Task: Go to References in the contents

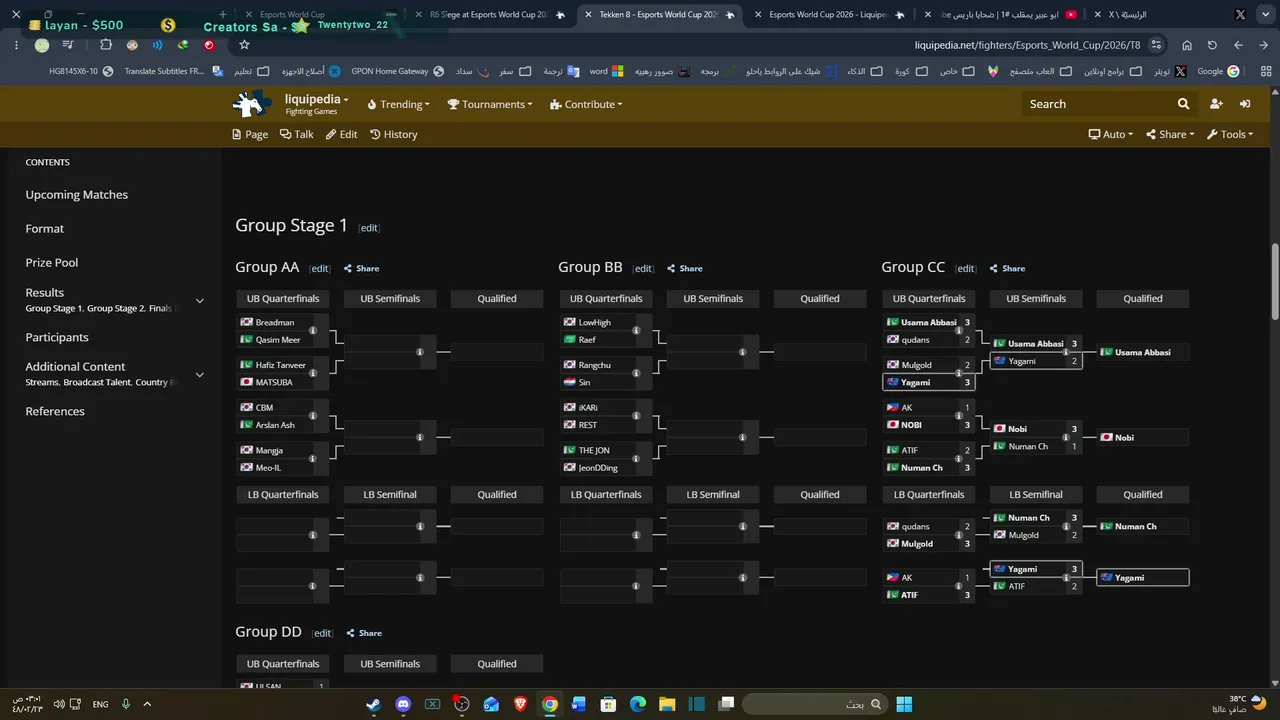Action: [55, 412]
